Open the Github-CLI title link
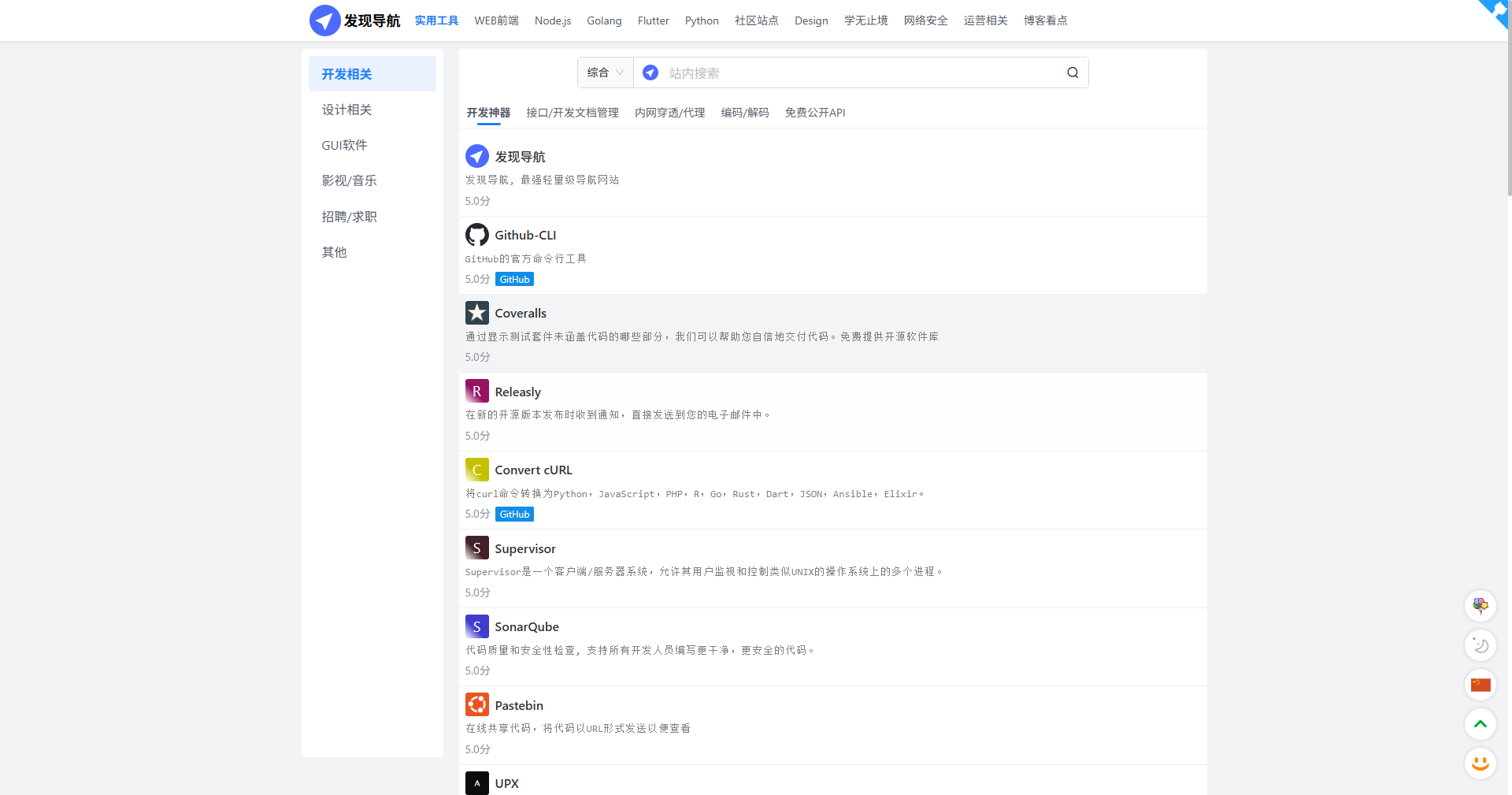 [x=525, y=235]
